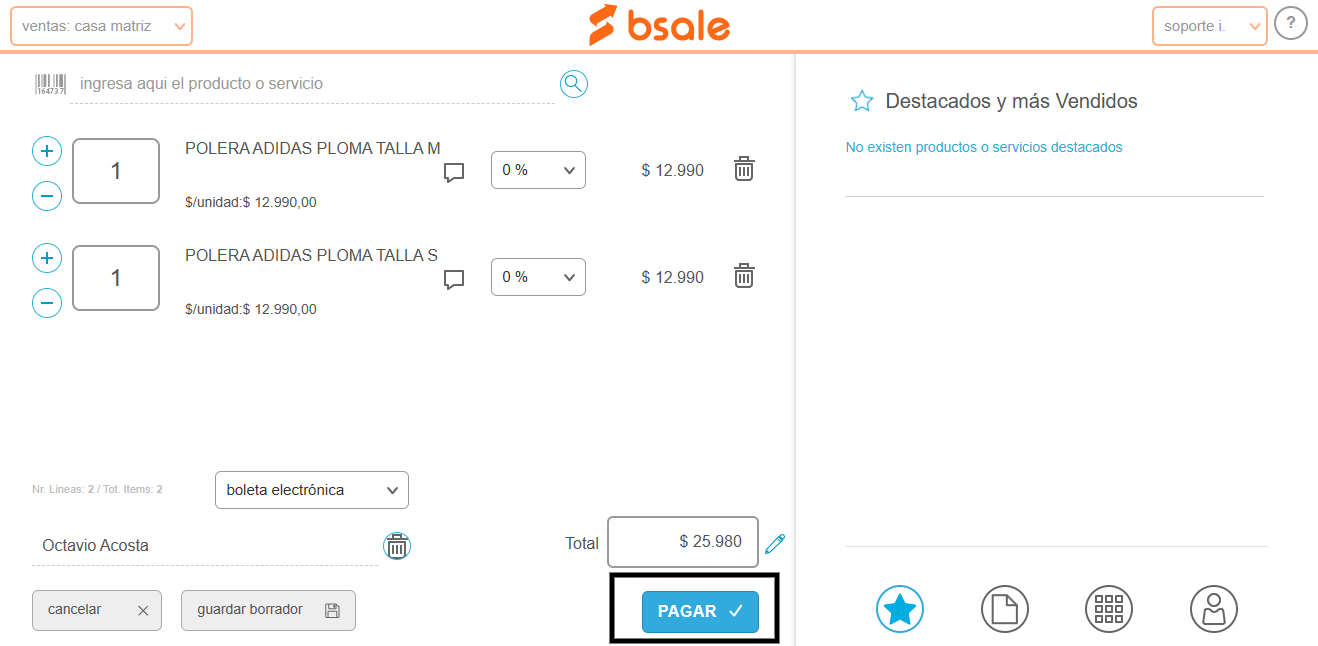Open the customer profile icon
Viewport: 1318px width, 646px height.
pyautogui.click(x=1214, y=608)
